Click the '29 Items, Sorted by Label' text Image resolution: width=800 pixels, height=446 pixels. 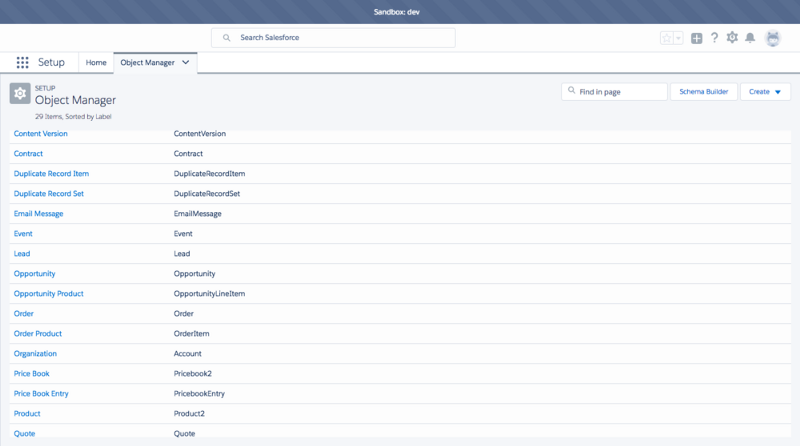pyautogui.click(x=73, y=116)
